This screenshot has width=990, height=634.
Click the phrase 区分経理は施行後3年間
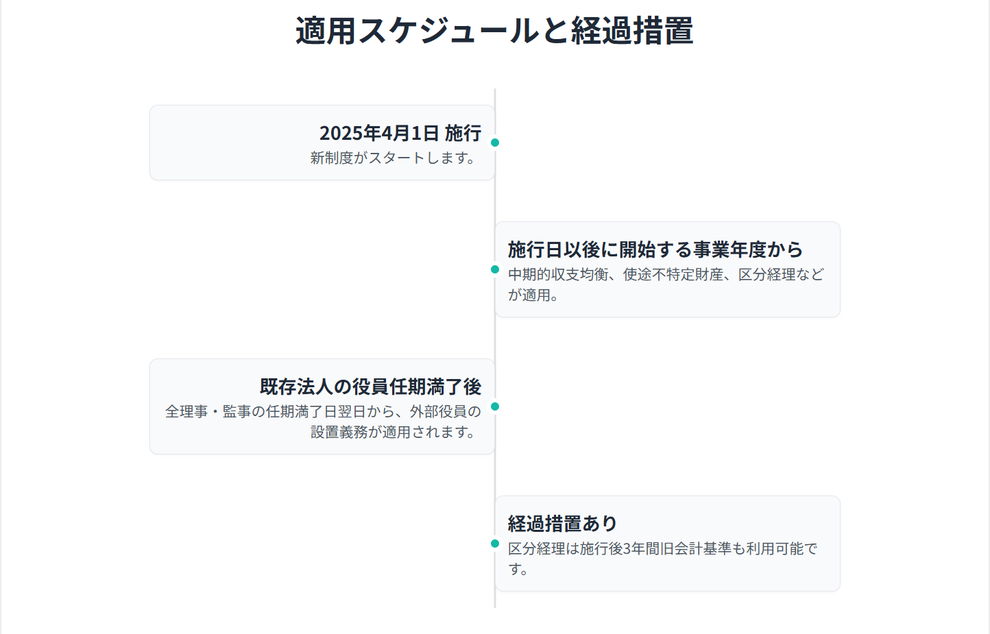tap(583, 548)
